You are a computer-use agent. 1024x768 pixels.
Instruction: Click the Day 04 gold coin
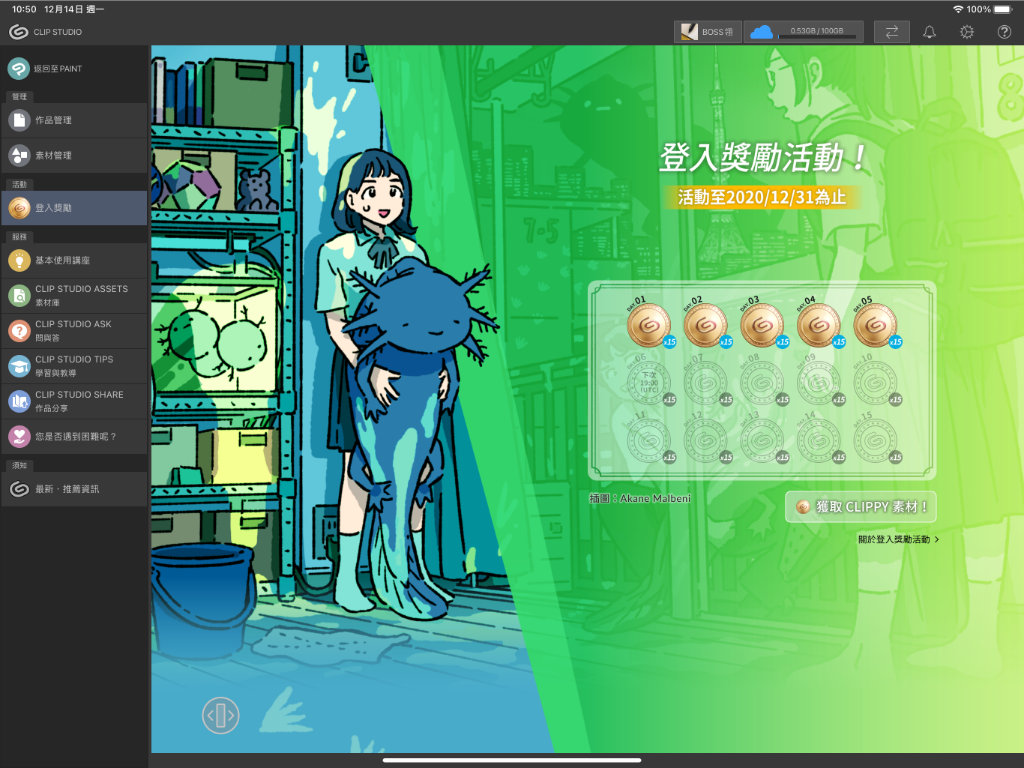819,325
